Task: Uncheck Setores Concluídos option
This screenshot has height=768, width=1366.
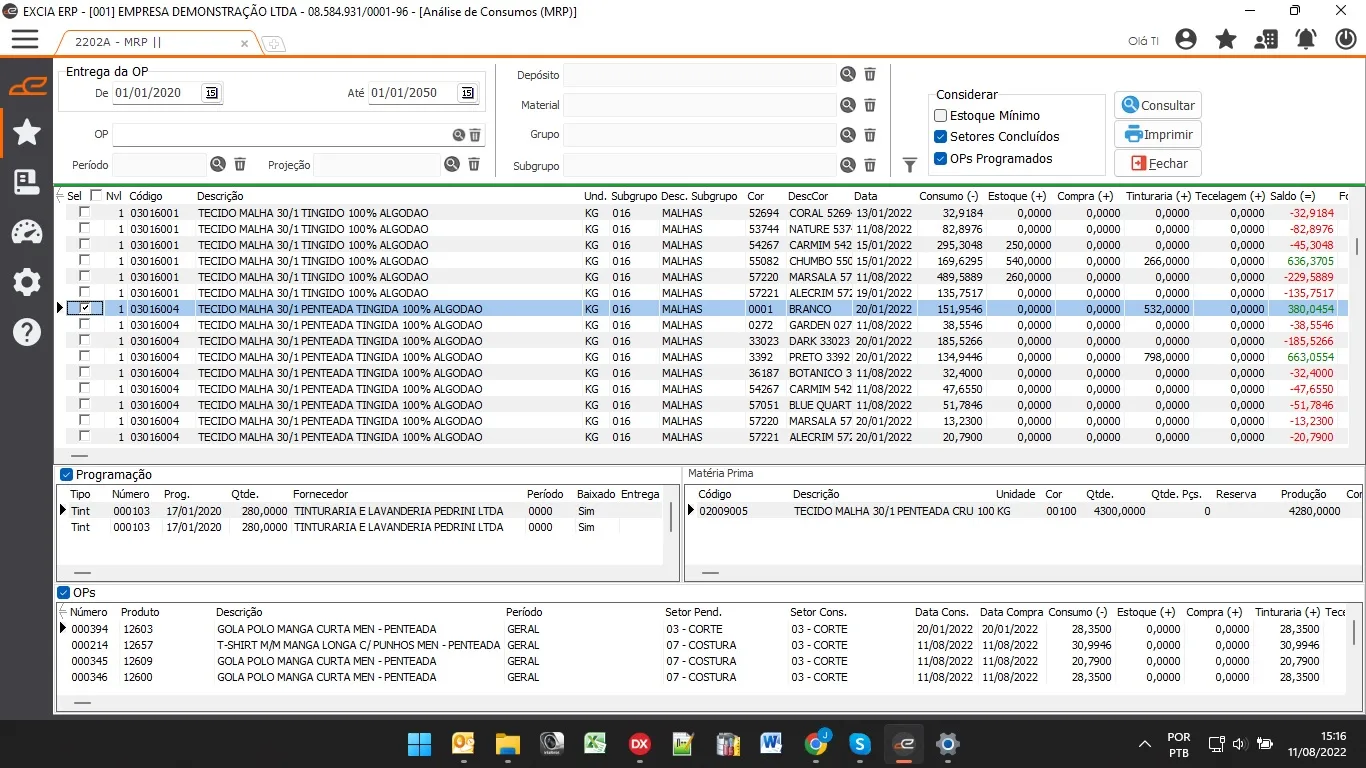Action: coord(940,137)
